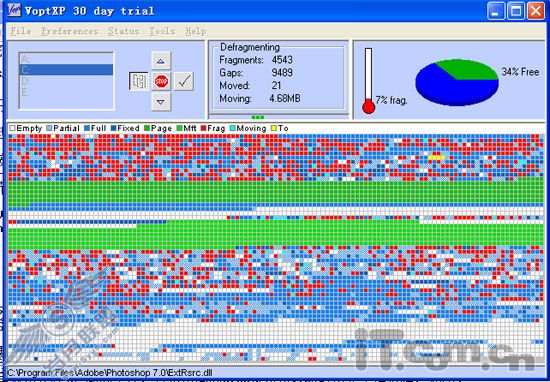Open the File menu
The width and height of the screenshot is (550, 382).
tap(21, 31)
